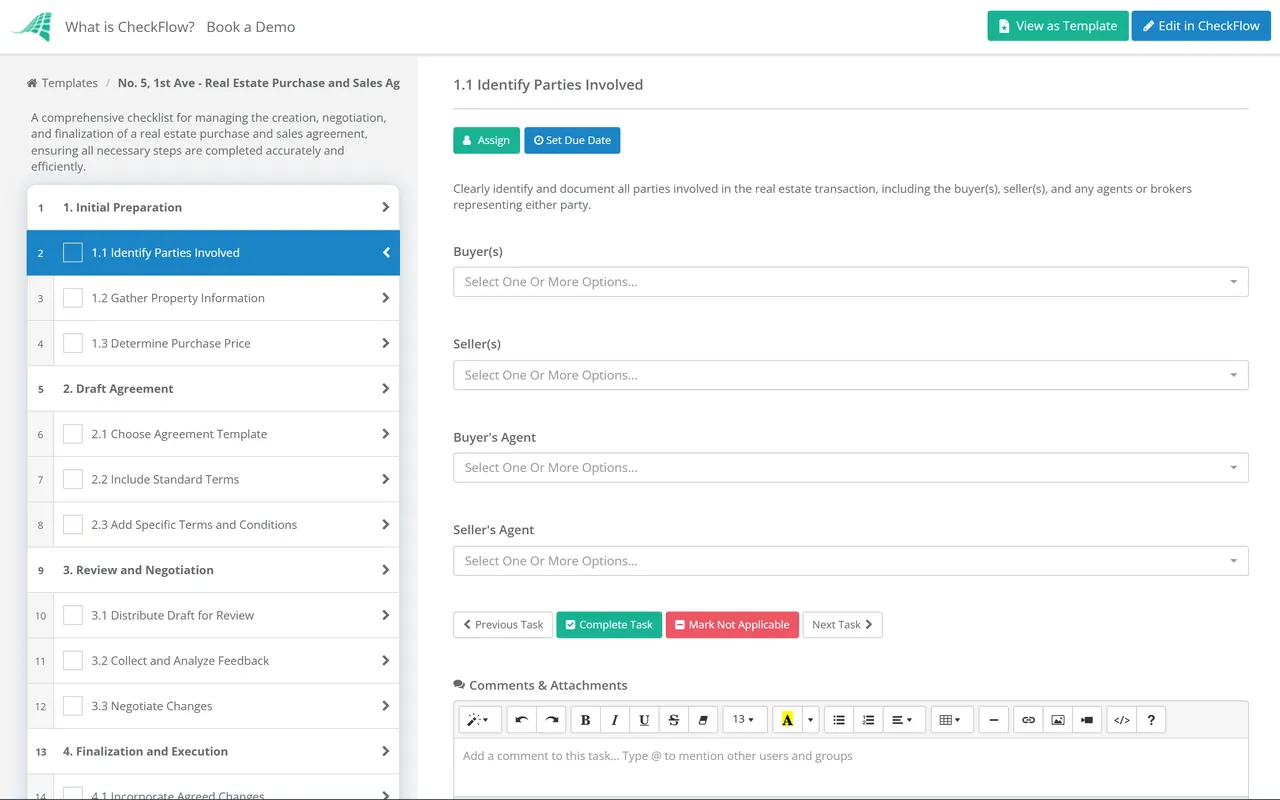Open the Buyer(s) select dropdown
Viewport: 1280px width, 800px height.
(851, 282)
